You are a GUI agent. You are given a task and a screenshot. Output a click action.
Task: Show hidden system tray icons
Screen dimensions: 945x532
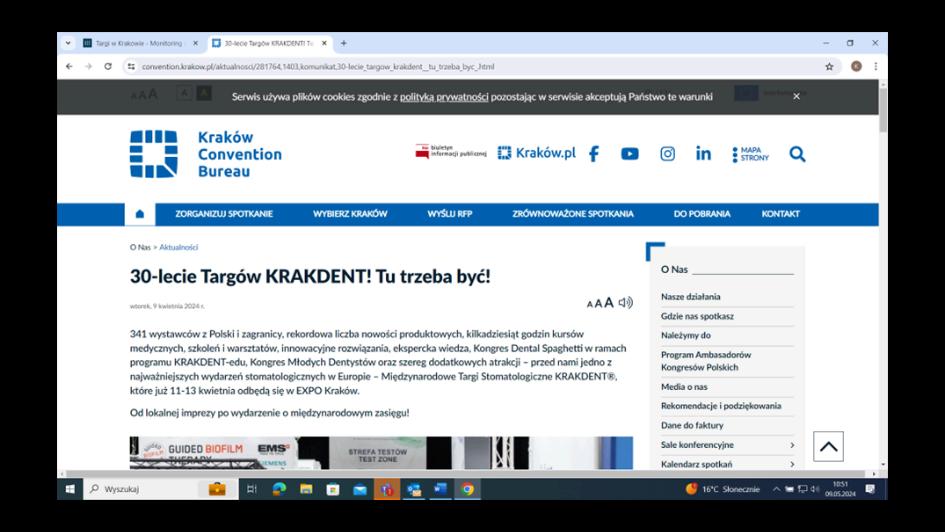(x=776, y=489)
